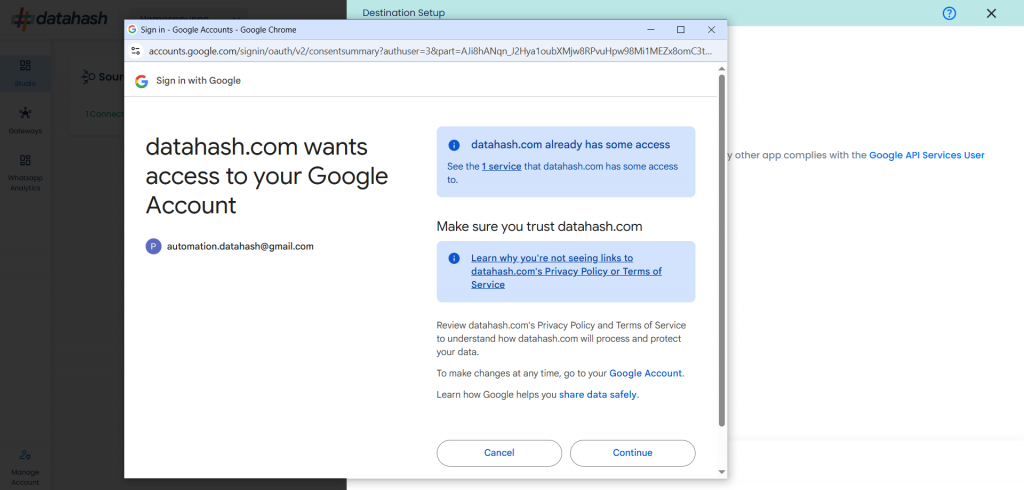This screenshot has height=490, width=1024.
Task: Click the Cancel button
Action: 499,453
